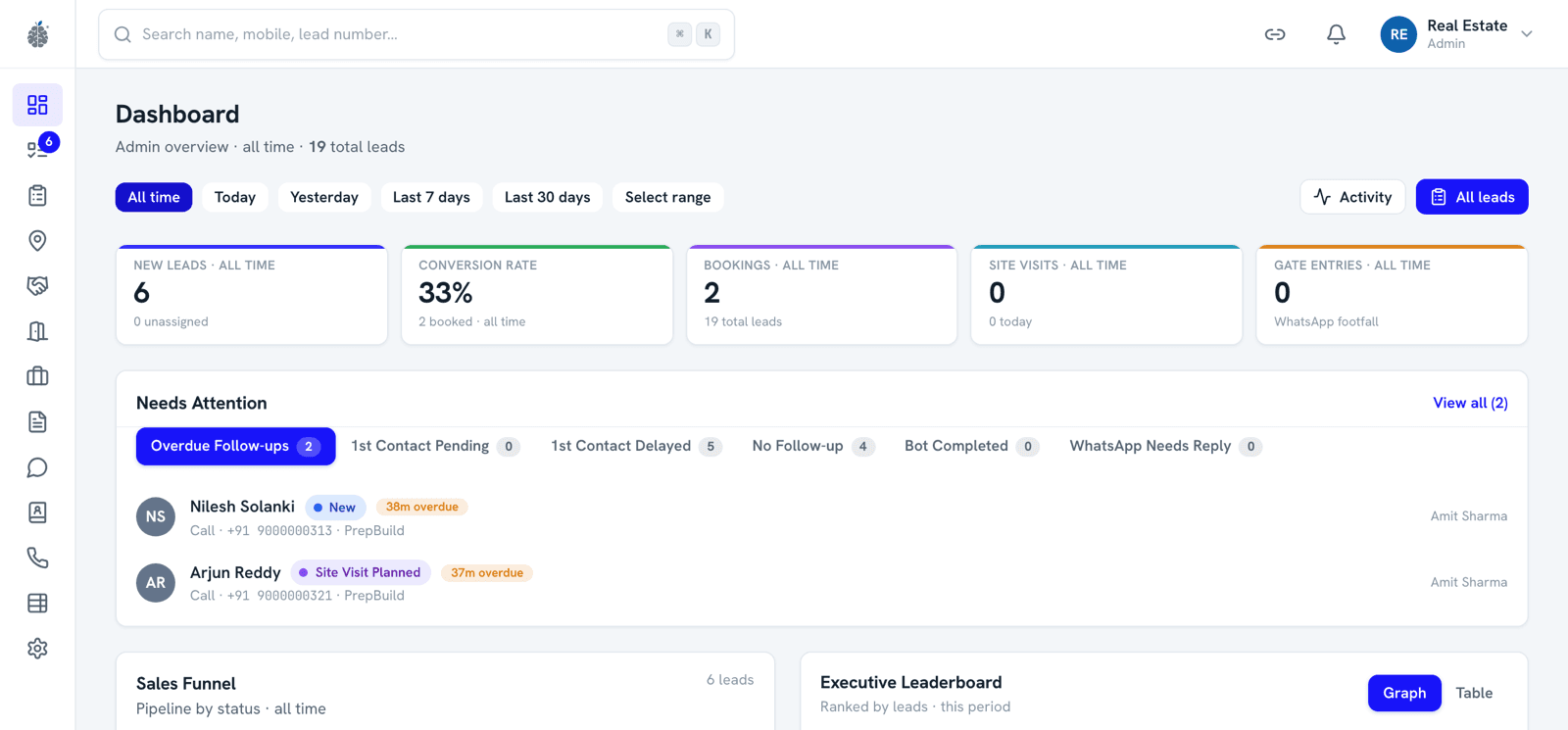Click the Conversion Rate 33% card
Image resolution: width=1568 pixels, height=730 pixels.
[537, 294]
